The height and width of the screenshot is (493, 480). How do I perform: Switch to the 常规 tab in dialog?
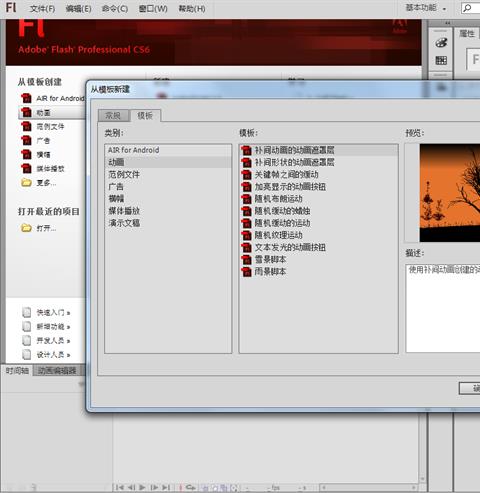pos(113,116)
